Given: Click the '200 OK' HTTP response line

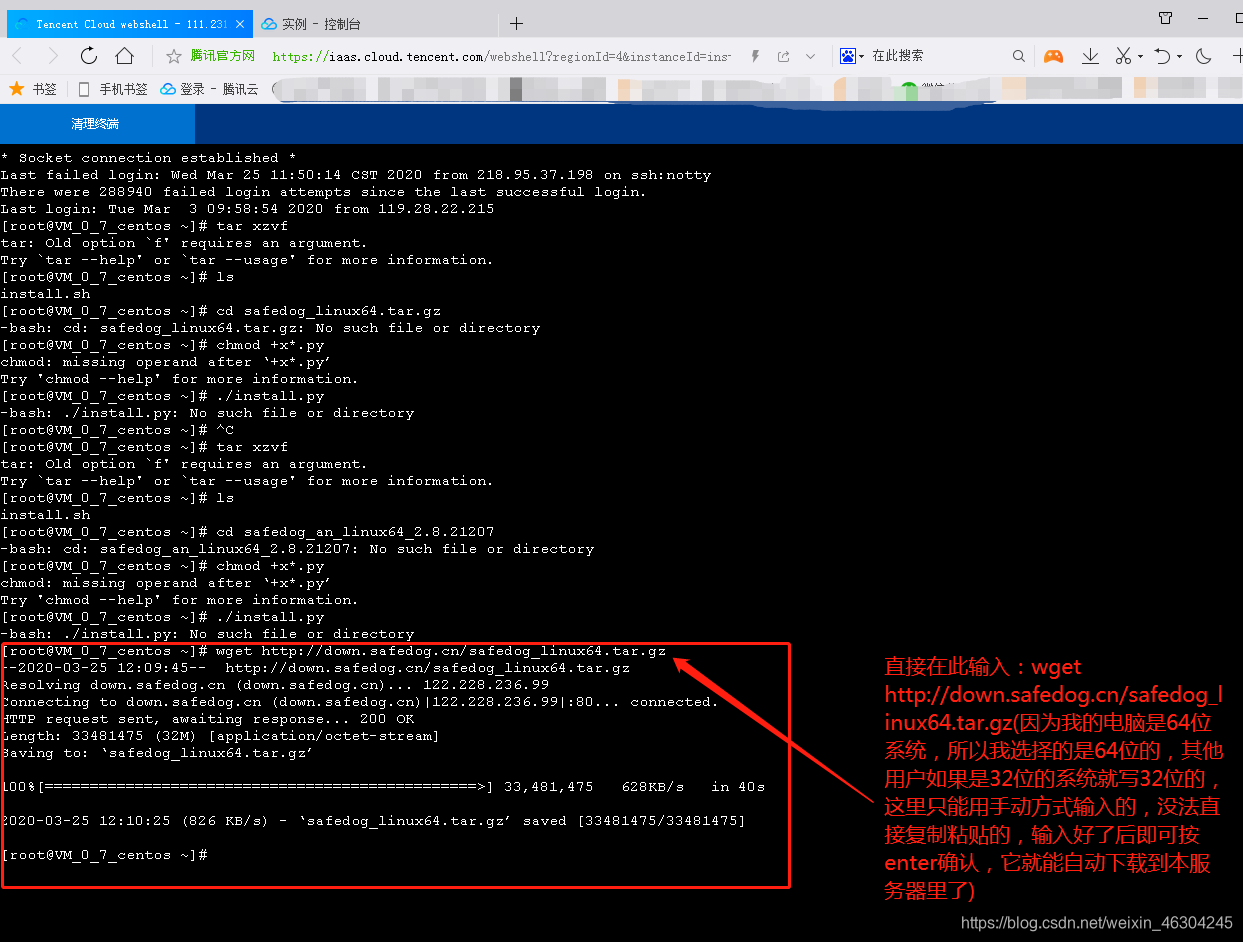Looking at the screenshot, I should coord(207,719).
